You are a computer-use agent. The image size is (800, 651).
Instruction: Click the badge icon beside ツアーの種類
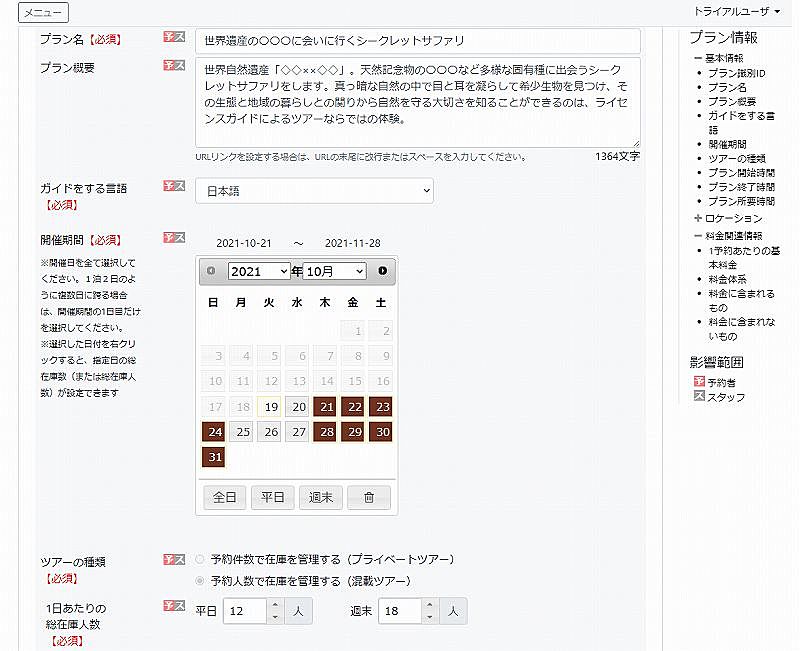coord(174,559)
